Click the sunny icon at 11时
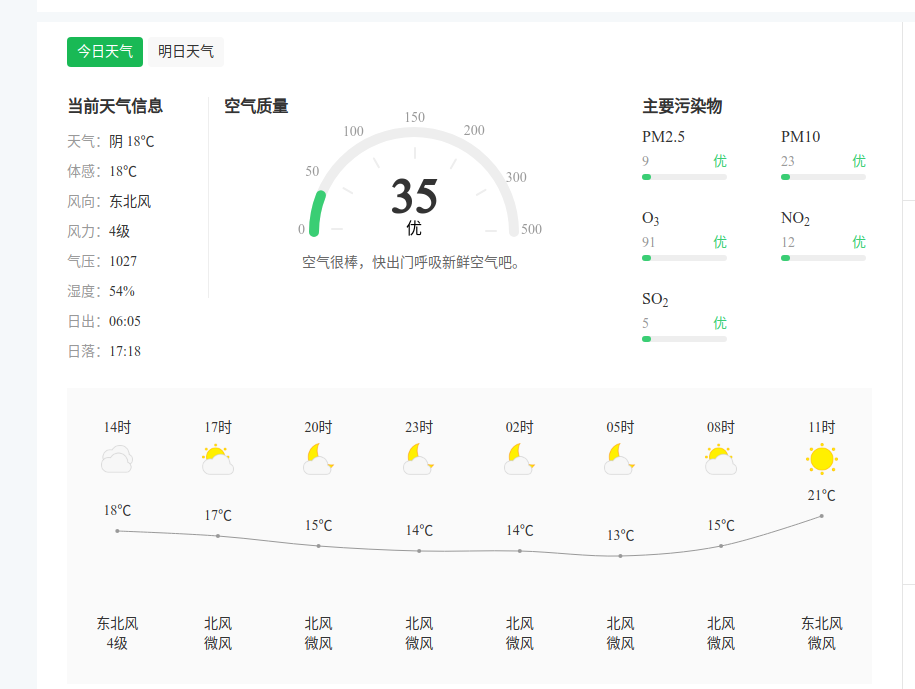Image resolution: width=915 pixels, height=689 pixels. [x=821, y=459]
